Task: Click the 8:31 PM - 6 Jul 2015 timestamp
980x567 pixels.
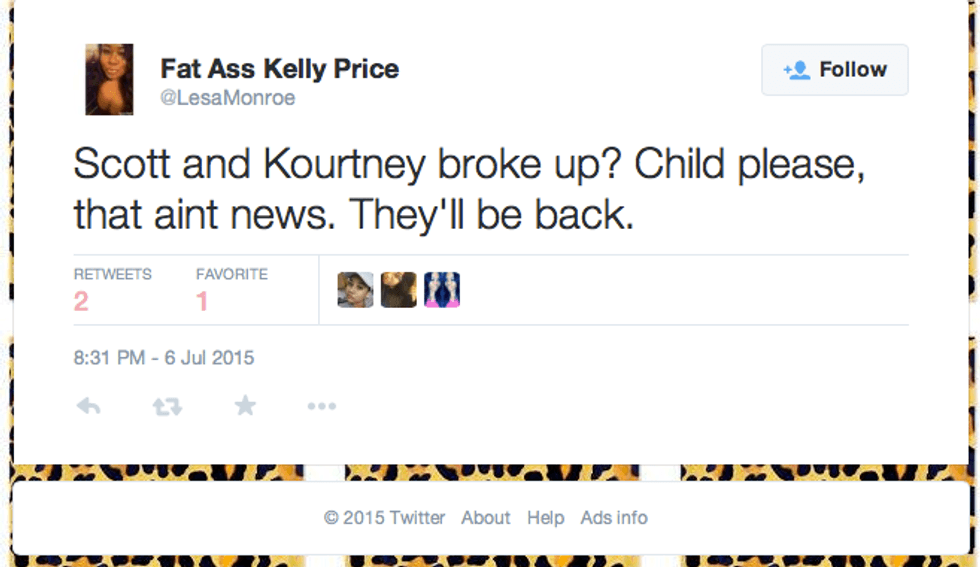Action: click(x=164, y=357)
